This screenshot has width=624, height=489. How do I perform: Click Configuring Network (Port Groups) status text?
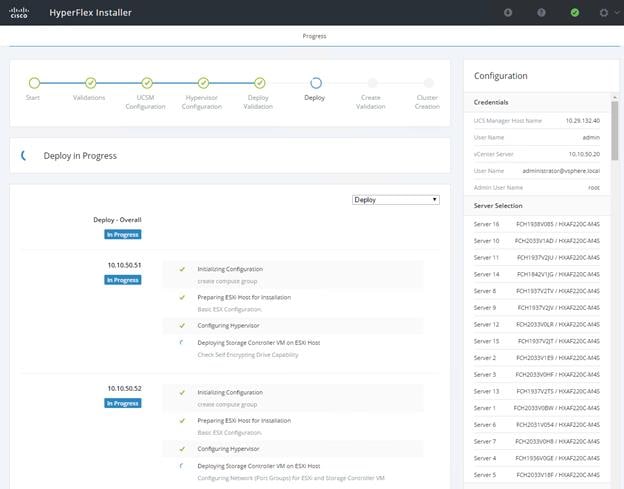[291, 478]
